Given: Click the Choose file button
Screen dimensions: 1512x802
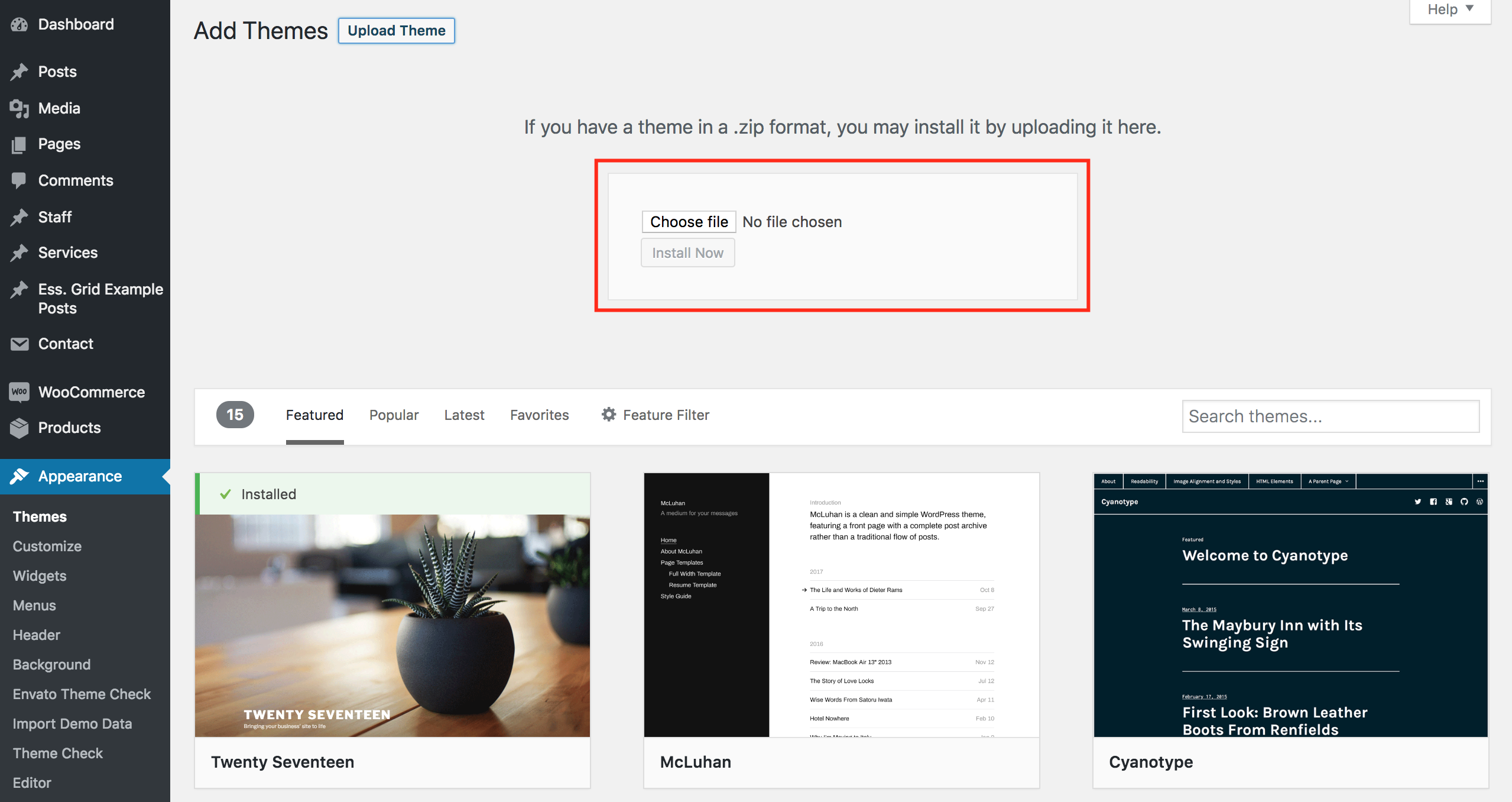Looking at the screenshot, I should 689,222.
